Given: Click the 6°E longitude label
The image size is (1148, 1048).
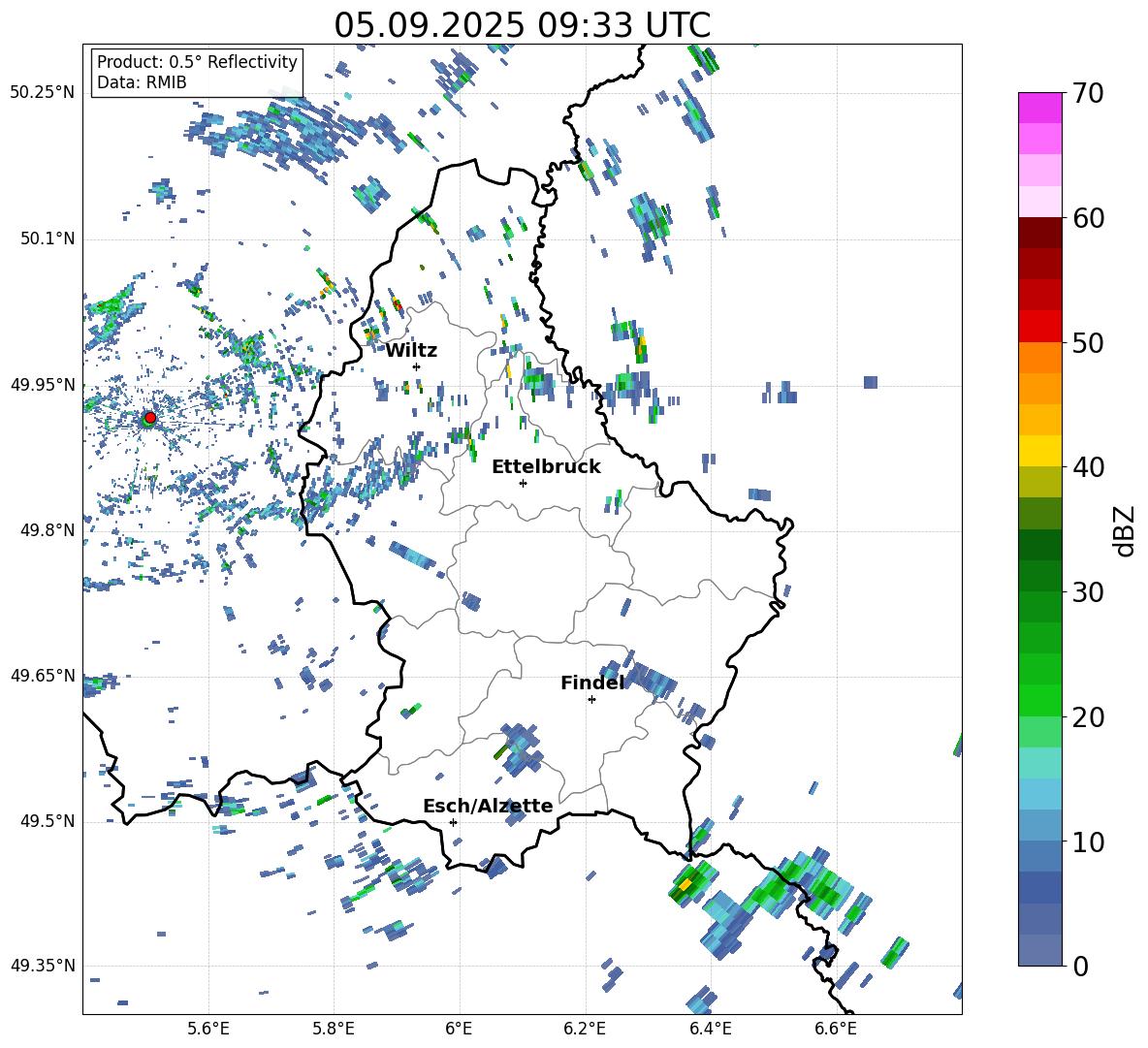Looking at the screenshot, I should (x=459, y=1029).
